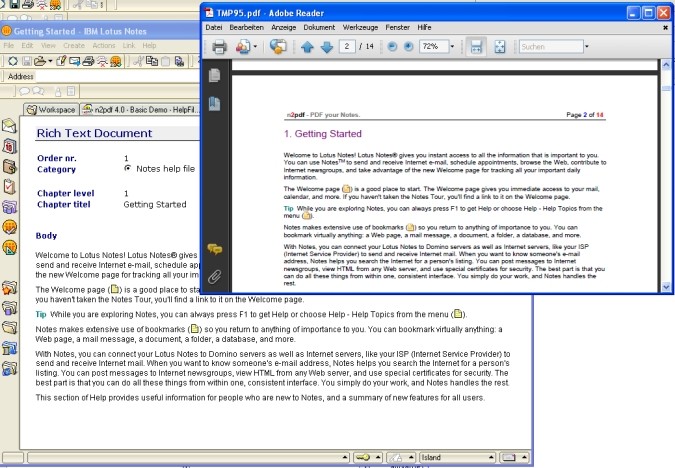The image size is (675, 468).
Task: Expand the status message history arrow
Action: pyautogui.click(x=345, y=457)
